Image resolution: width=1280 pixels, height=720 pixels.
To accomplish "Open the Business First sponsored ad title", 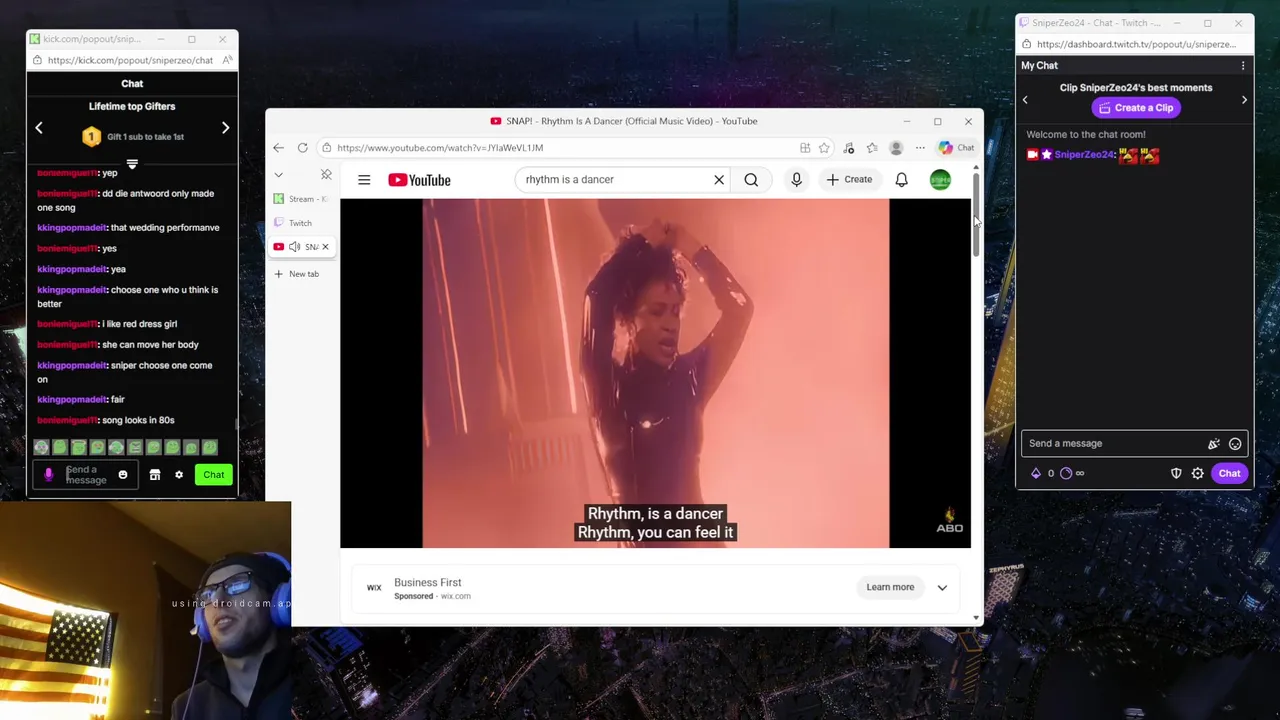I will (x=428, y=582).
